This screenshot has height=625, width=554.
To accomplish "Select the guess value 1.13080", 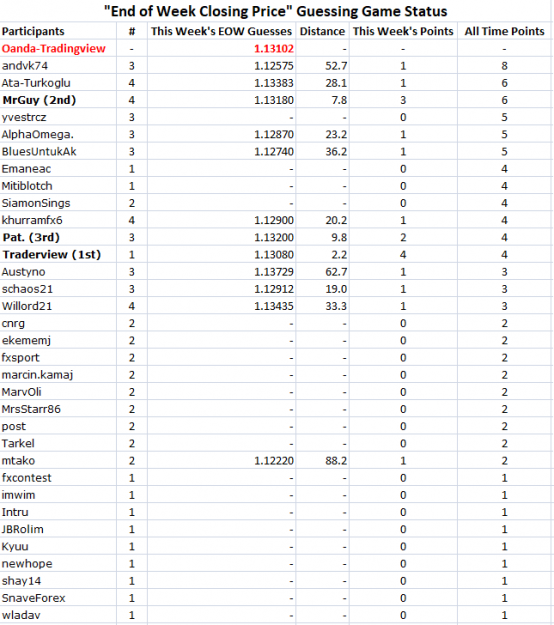I will coord(274,254).
